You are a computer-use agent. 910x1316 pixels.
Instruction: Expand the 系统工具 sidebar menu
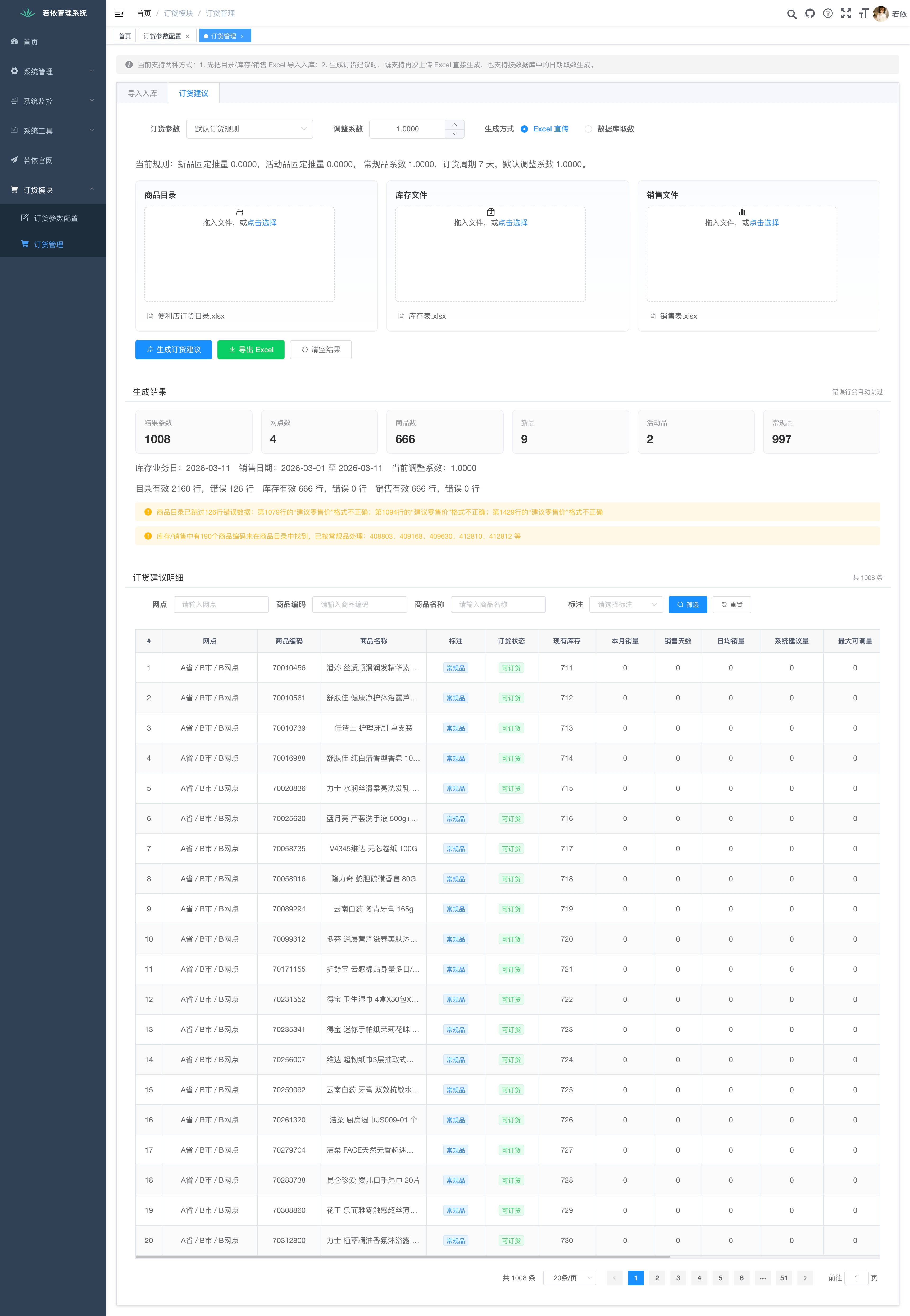coord(52,131)
